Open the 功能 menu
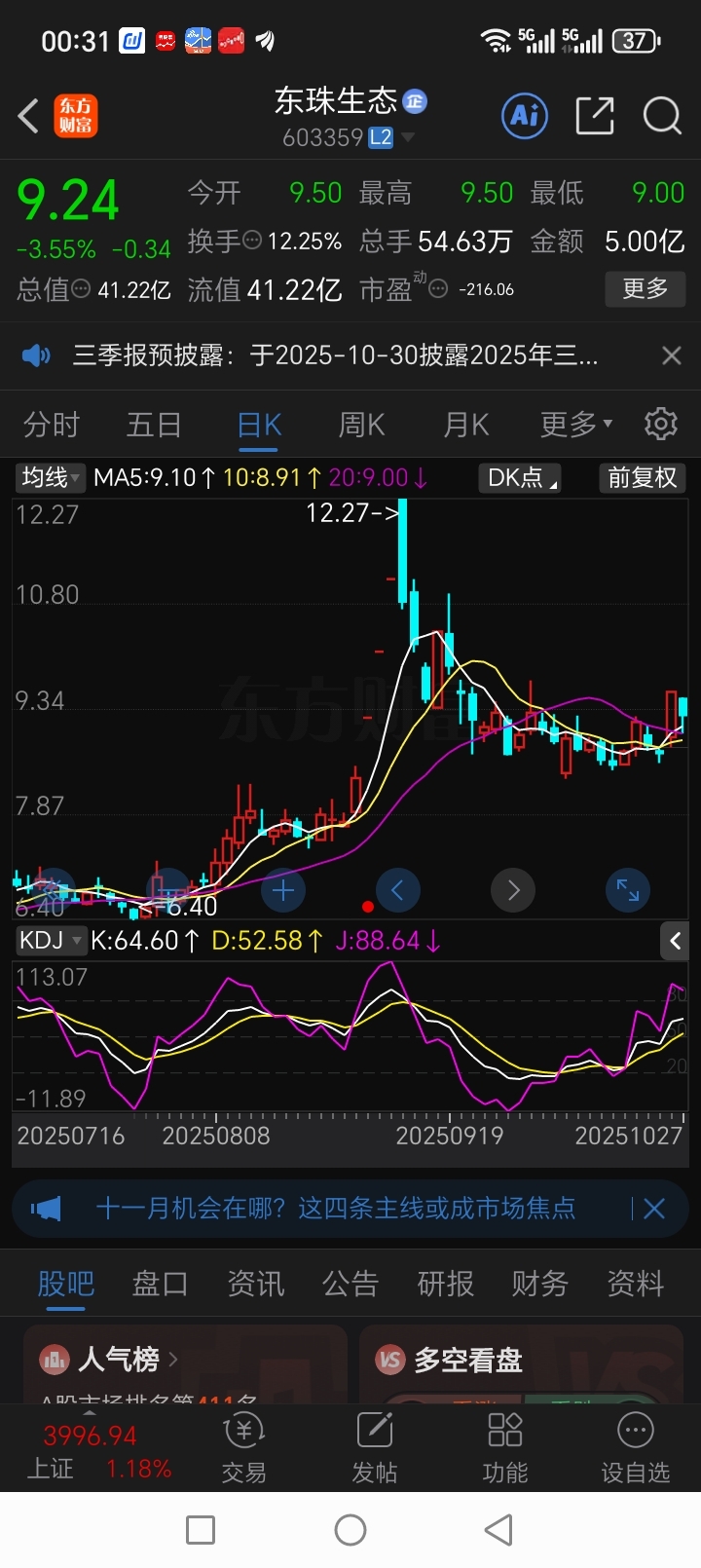Image resolution: width=701 pixels, height=1568 pixels. (x=504, y=1448)
